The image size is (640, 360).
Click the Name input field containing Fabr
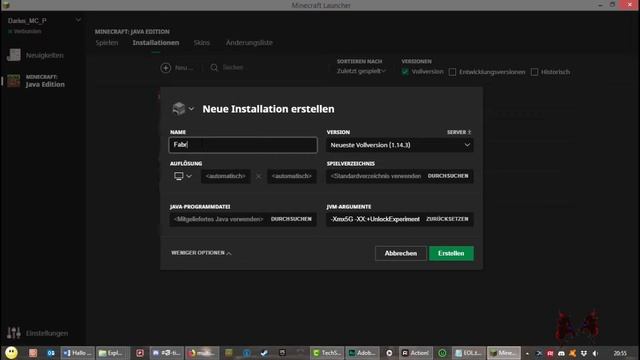click(243, 145)
